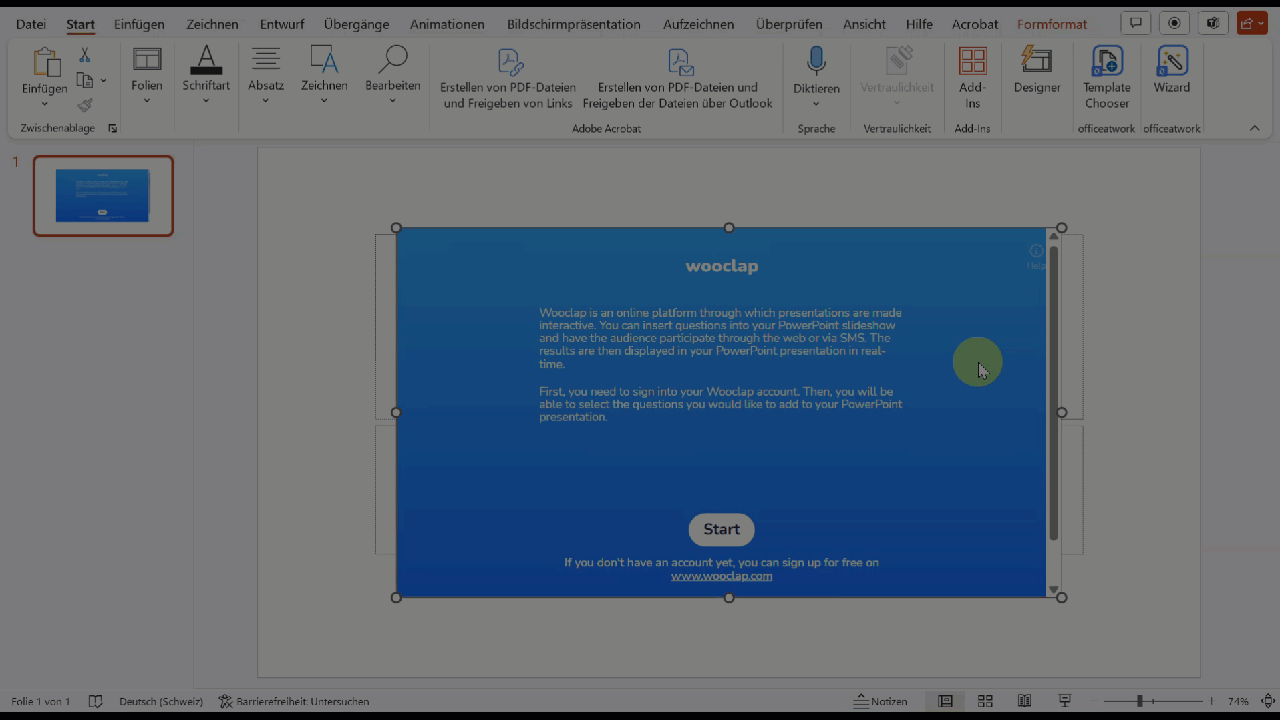Open the Absatz paragraph group
This screenshot has height=720, width=1280.
pyautogui.click(x=266, y=75)
